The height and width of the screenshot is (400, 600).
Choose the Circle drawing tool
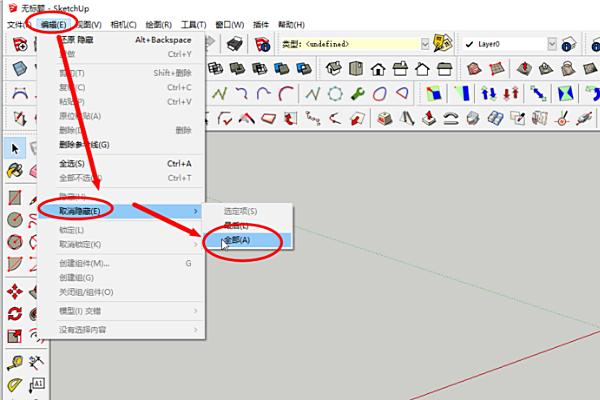[x=15, y=220]
